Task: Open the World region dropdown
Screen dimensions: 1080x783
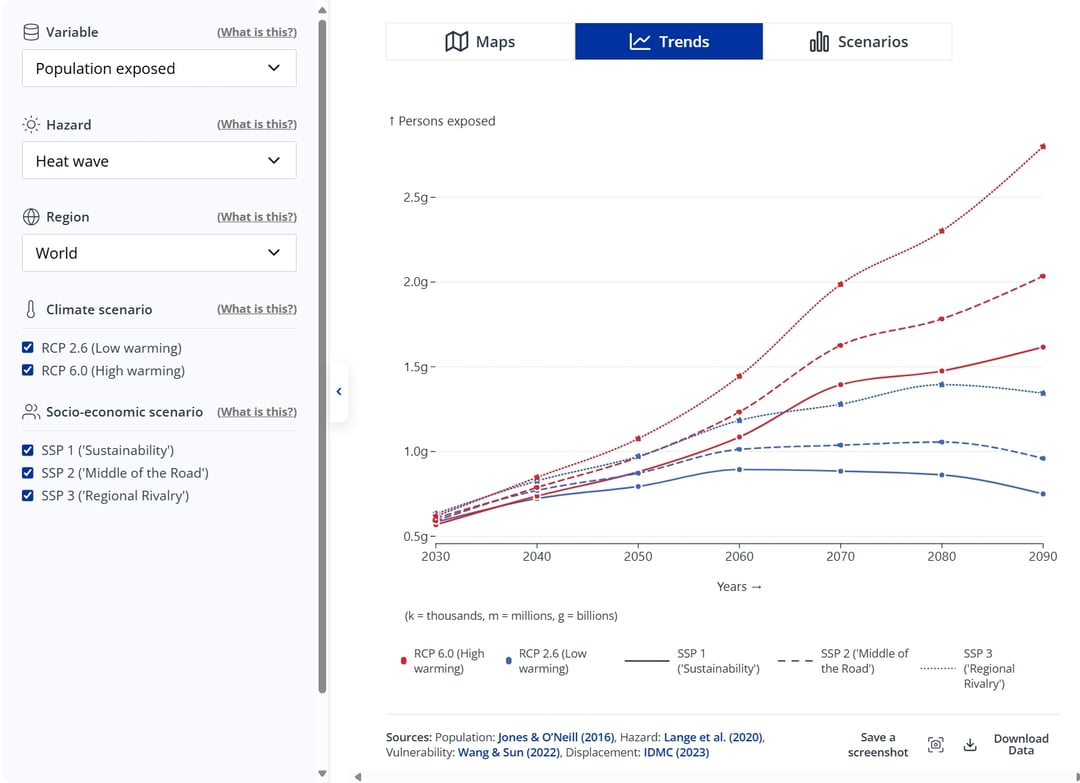Action: pos(159,253)
